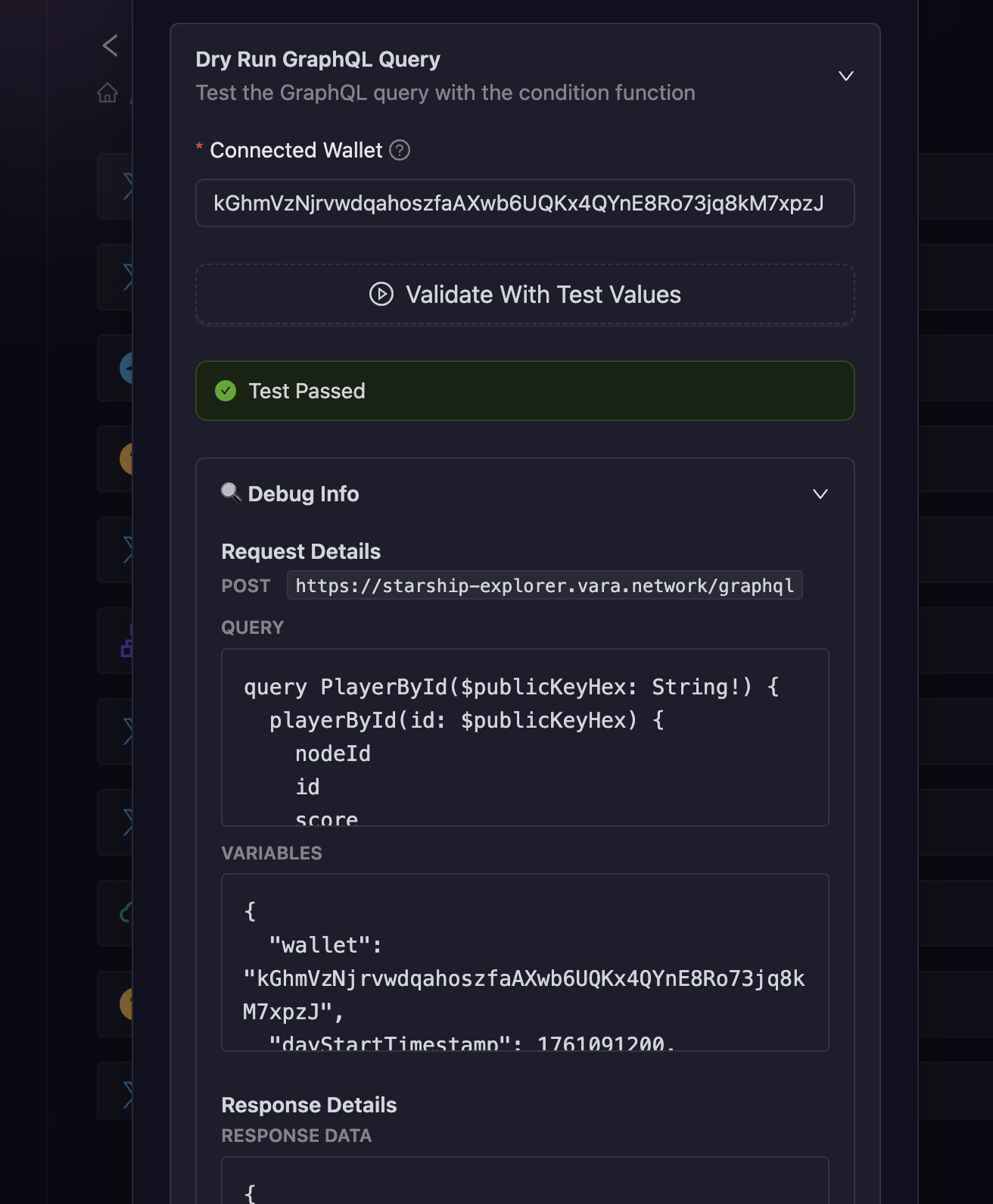Collapse the Dry Run GraphQL Query section
The image size is (993, 1204).
point(846,76)
